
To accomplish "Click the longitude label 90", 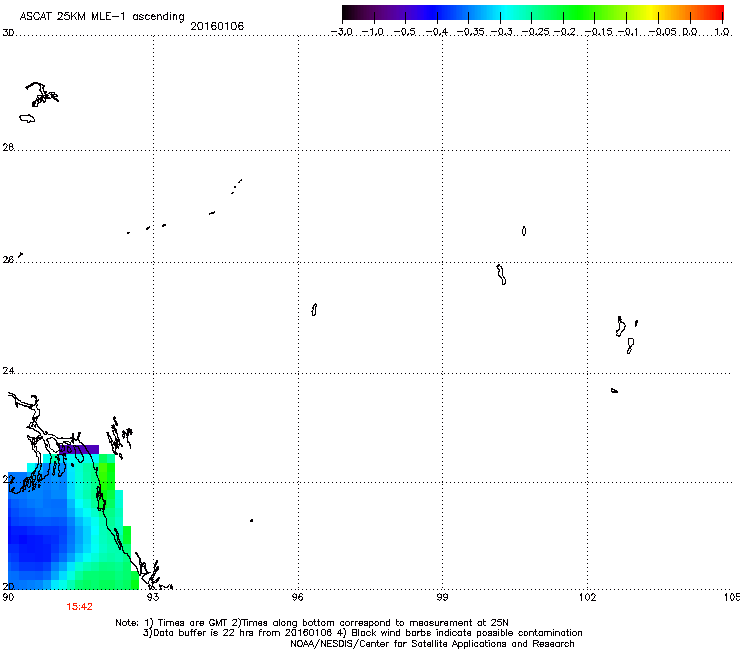I will click(8, 597).
